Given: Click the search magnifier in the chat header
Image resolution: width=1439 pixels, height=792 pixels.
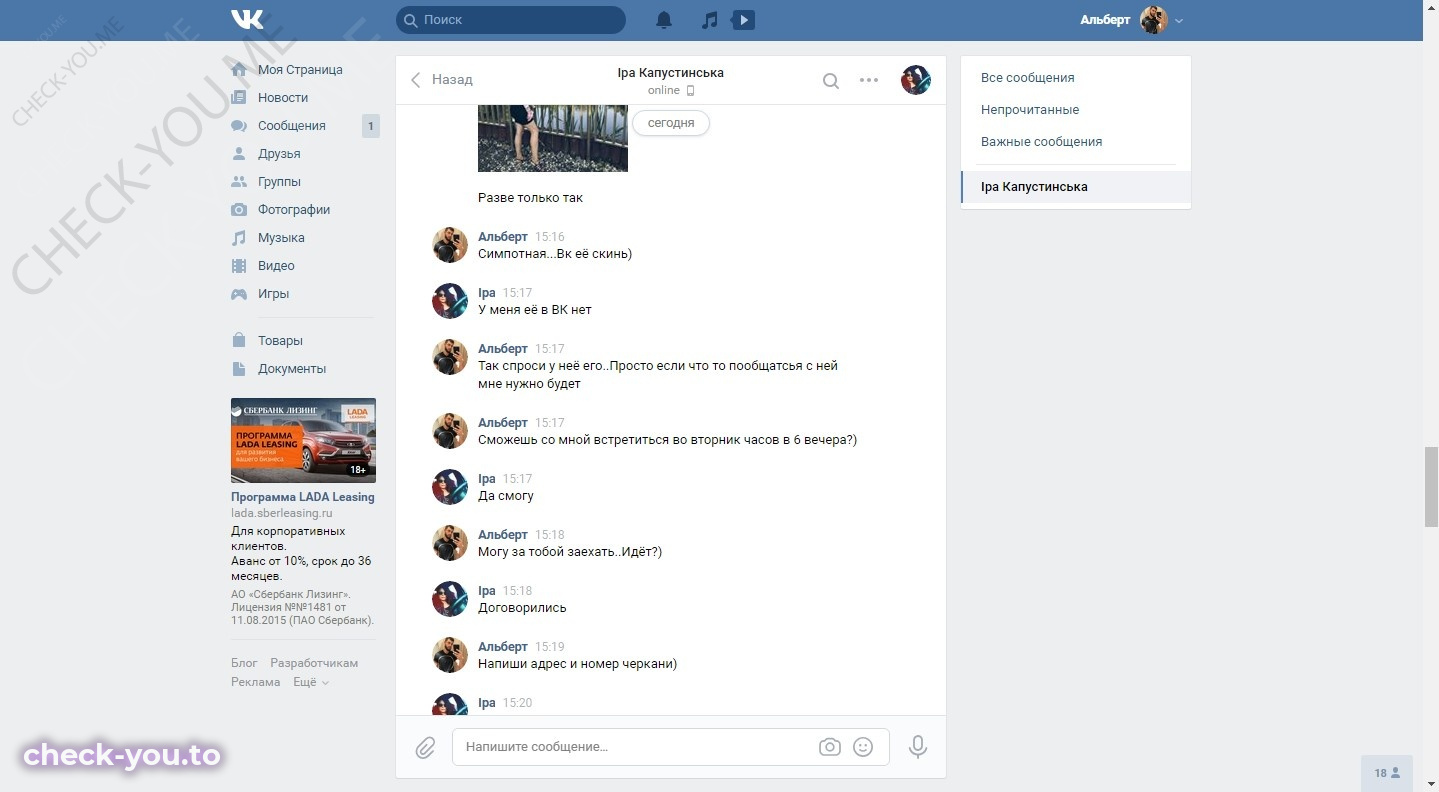Looking at the screenshot, I should pos(831,81).
